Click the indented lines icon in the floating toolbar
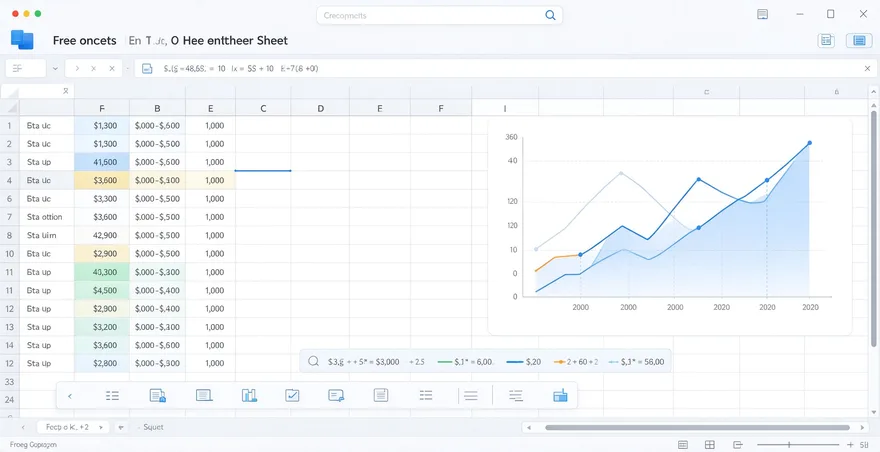 coord(516,396)
